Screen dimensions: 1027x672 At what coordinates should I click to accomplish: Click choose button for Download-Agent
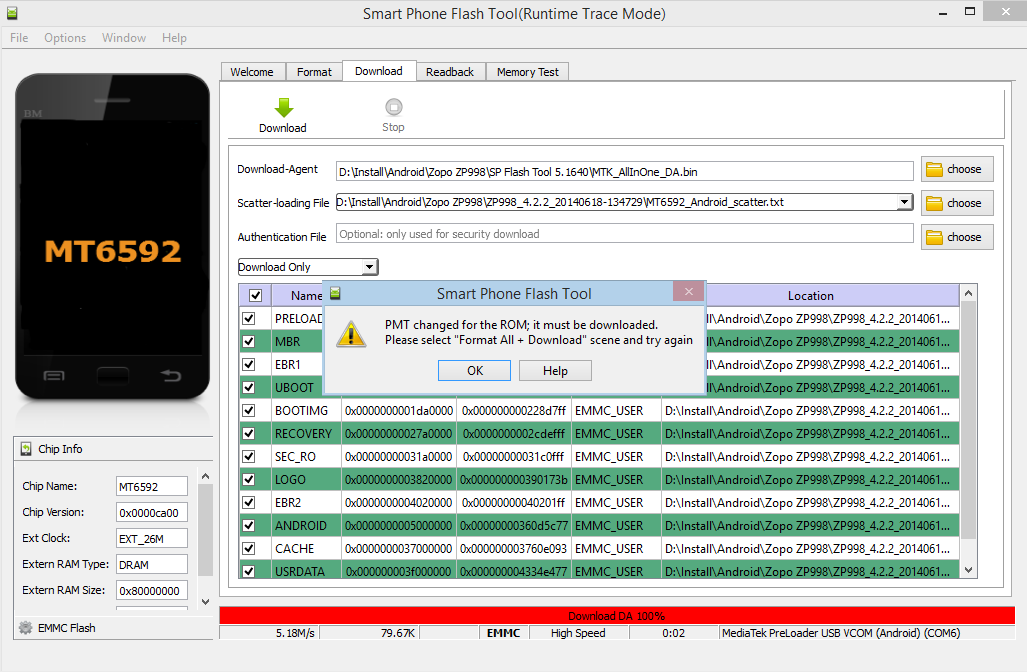(x=957, y=169)
